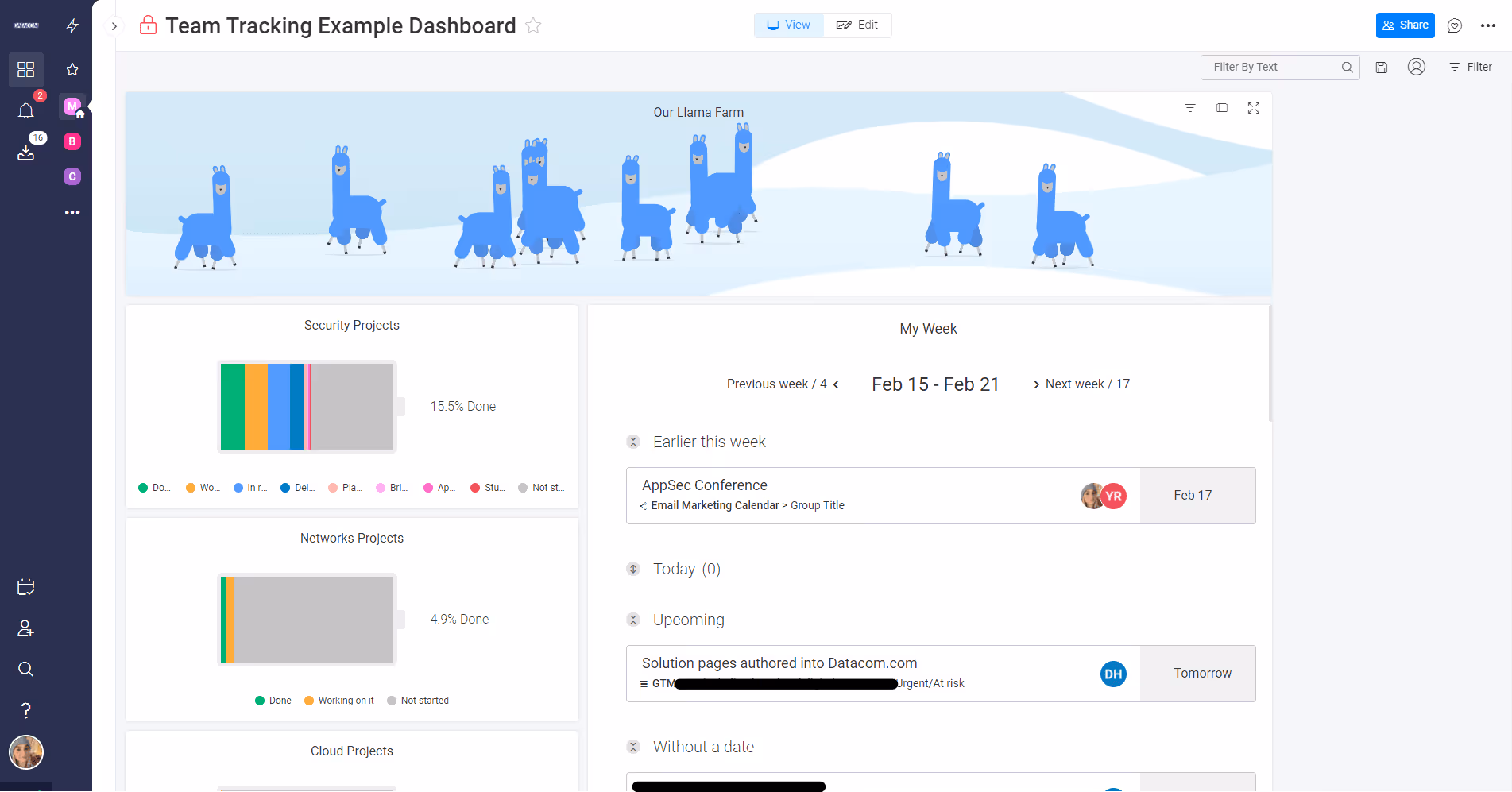This screenshot has height=792, width=1512.
Task: Save the current dashboard filter view
Action: pos(1381,67)
